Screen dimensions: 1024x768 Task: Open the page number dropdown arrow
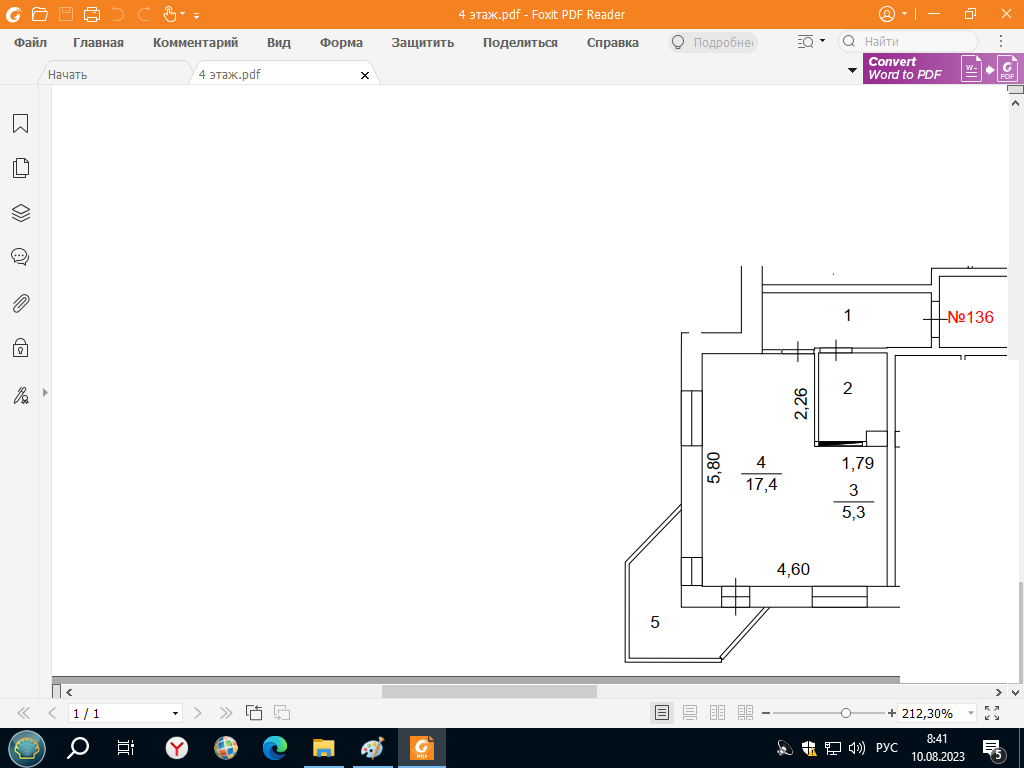pos(175,713)
